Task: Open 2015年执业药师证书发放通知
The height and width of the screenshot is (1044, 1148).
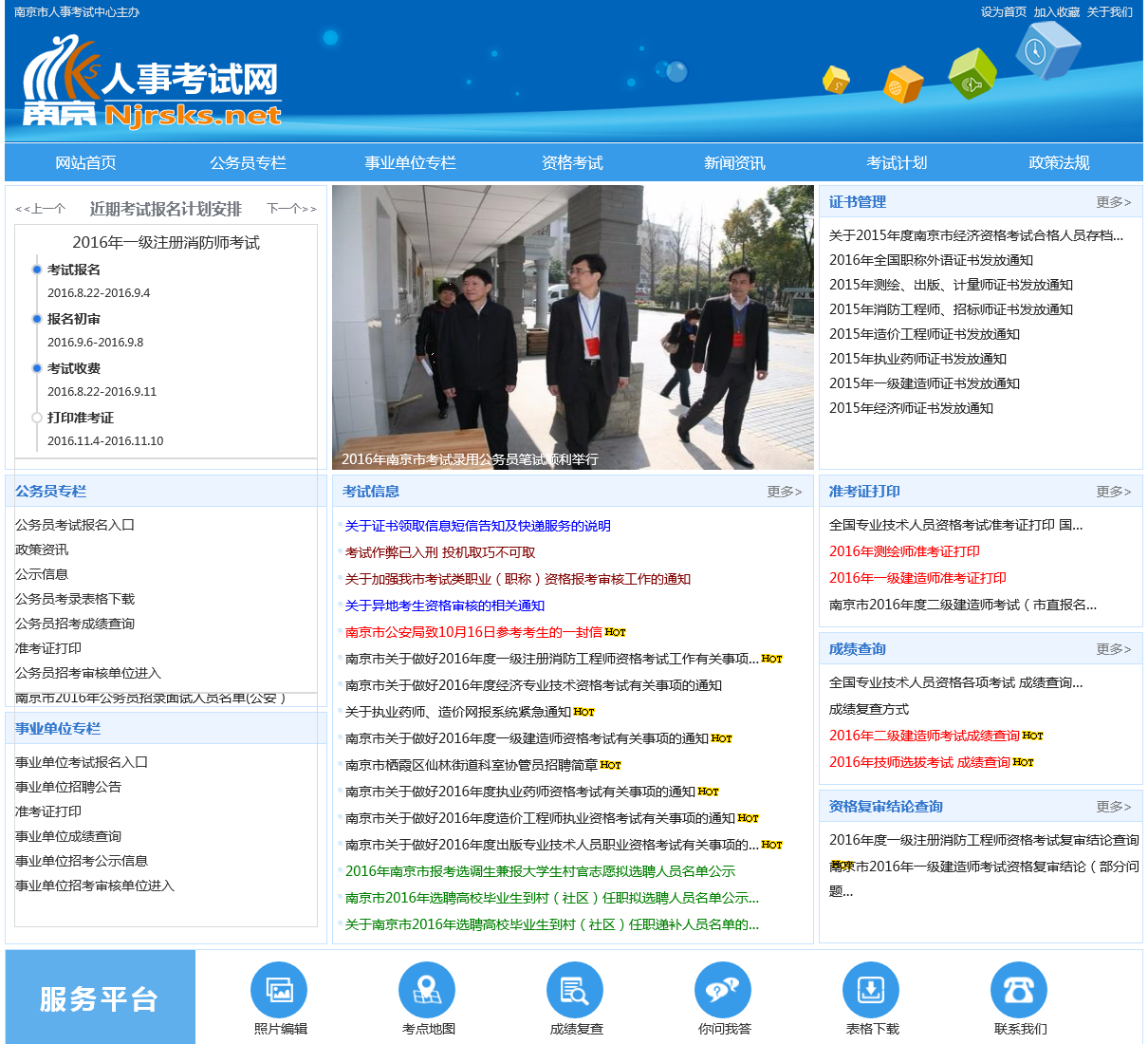Action: [x=917, y=359]
